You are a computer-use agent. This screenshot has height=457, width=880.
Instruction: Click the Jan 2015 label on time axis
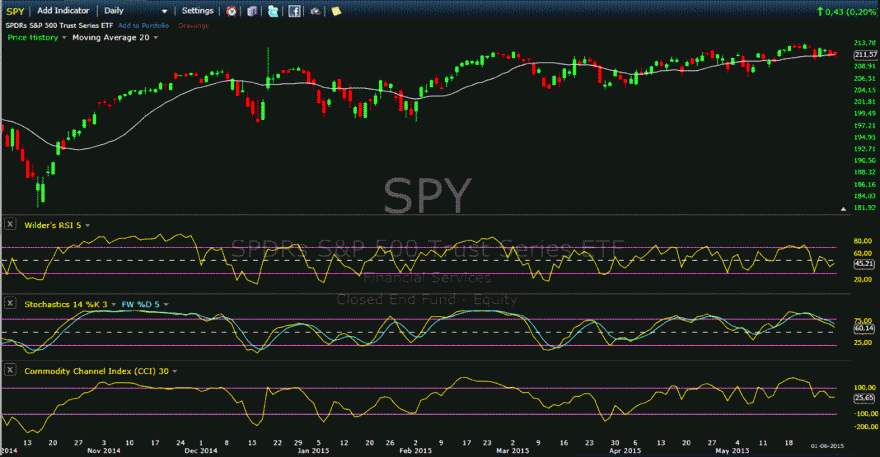[313, 450]
